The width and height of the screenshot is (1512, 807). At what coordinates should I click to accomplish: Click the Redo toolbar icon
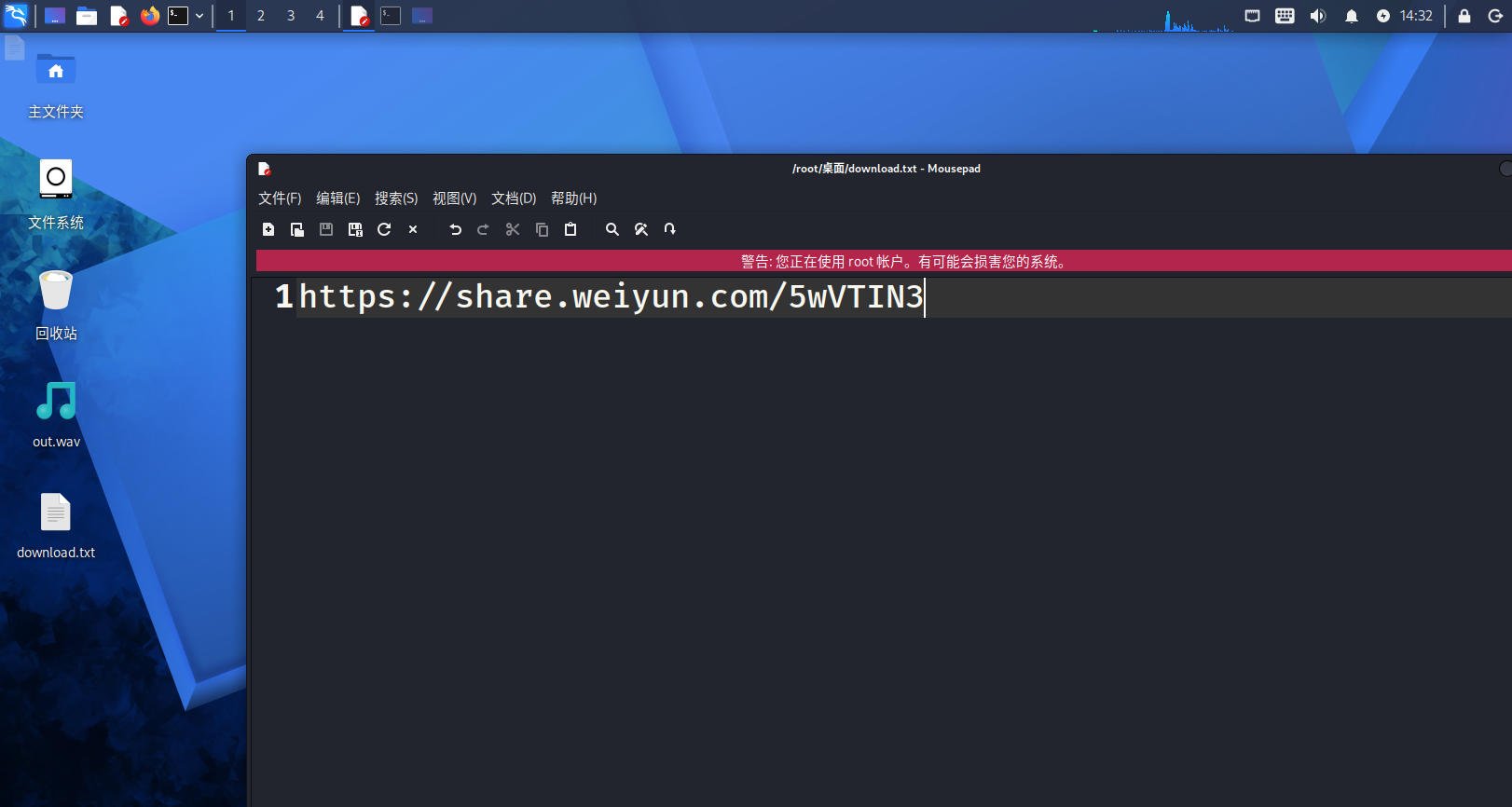click(x=483, y=229)
